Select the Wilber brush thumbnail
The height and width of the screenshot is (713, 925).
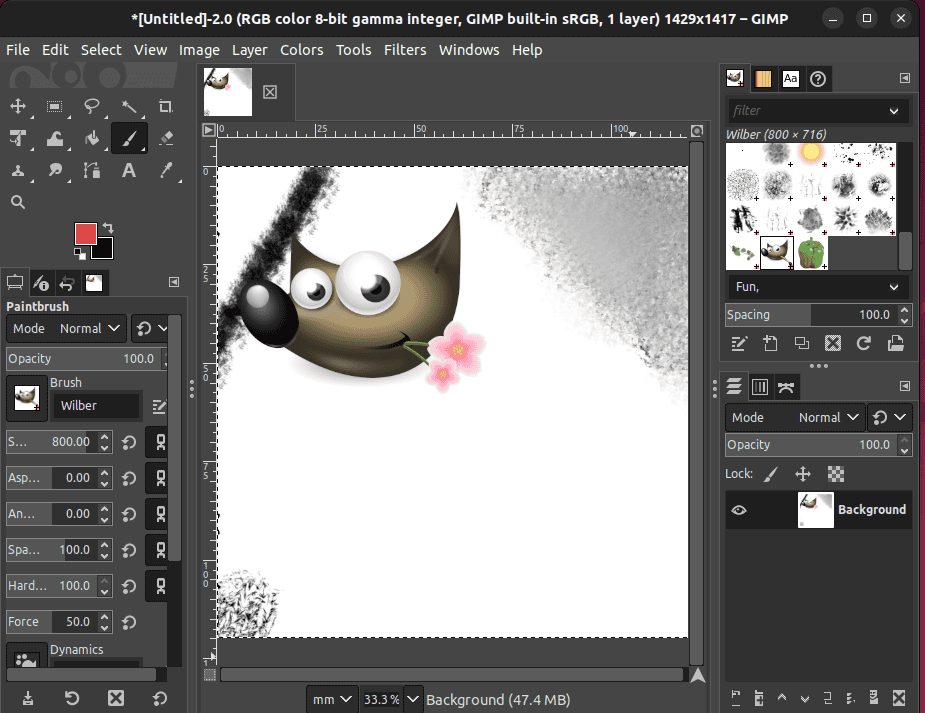pos(777,252)
